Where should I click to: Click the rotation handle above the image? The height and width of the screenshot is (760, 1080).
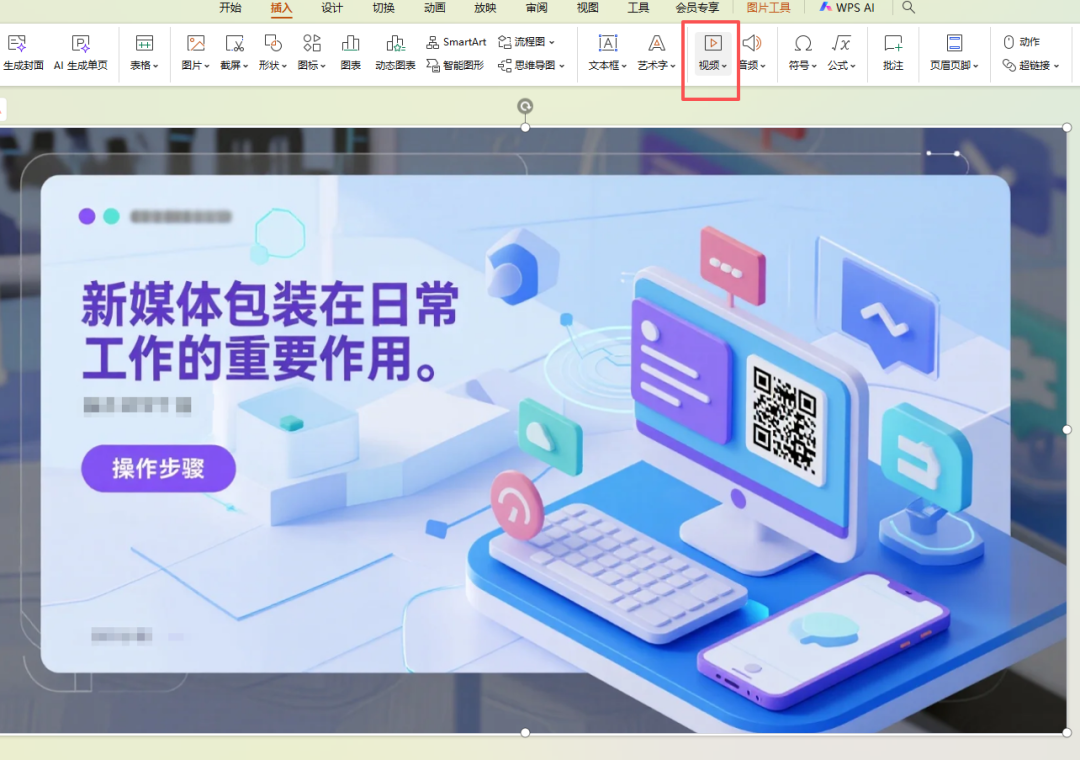[525, 106]
